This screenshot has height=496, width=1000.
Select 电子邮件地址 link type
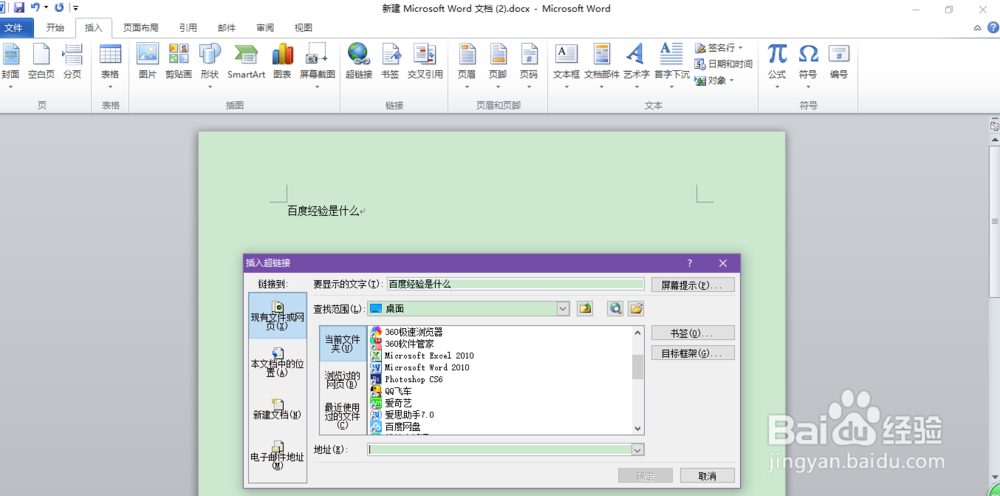[277, 455]
